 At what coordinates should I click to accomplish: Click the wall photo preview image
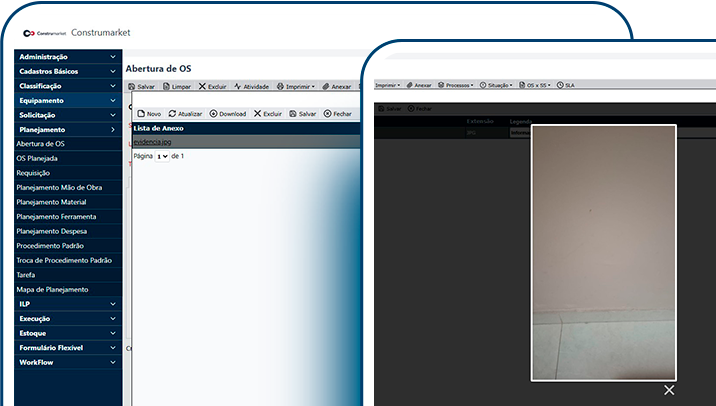point(602,252)
